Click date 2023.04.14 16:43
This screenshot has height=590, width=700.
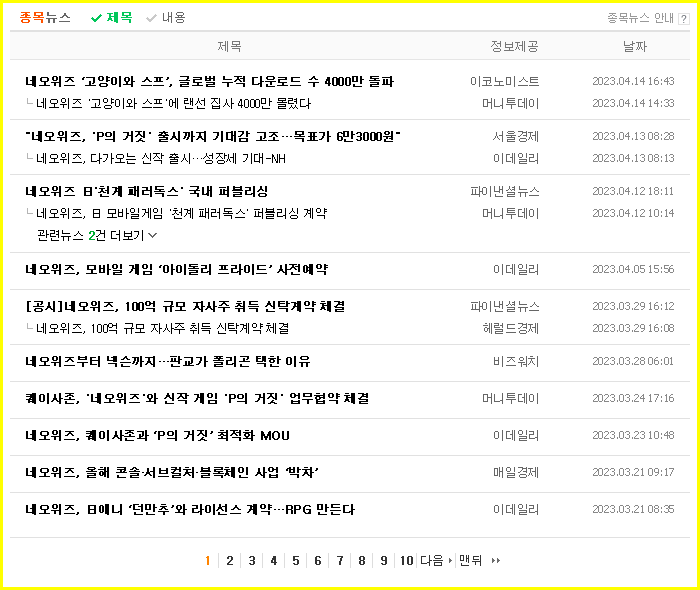pyautogui.click(x=633, y=81)
